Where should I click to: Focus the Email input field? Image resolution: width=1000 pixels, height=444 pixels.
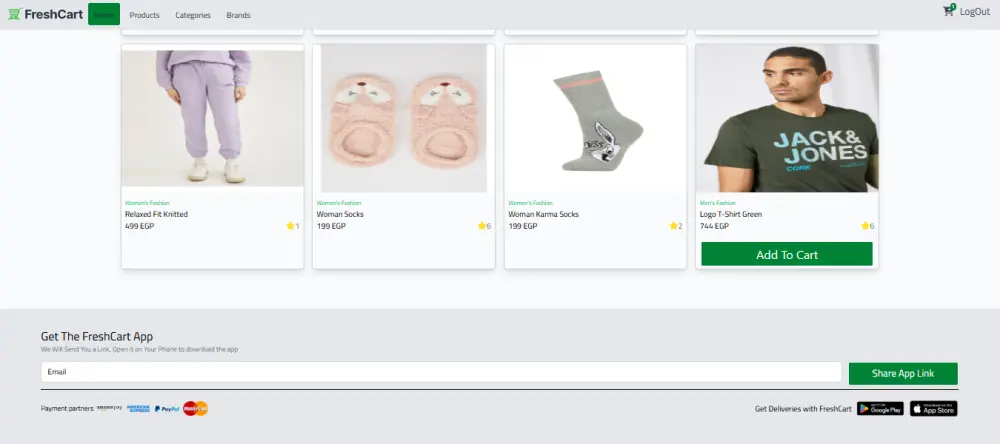coord(441,372)
